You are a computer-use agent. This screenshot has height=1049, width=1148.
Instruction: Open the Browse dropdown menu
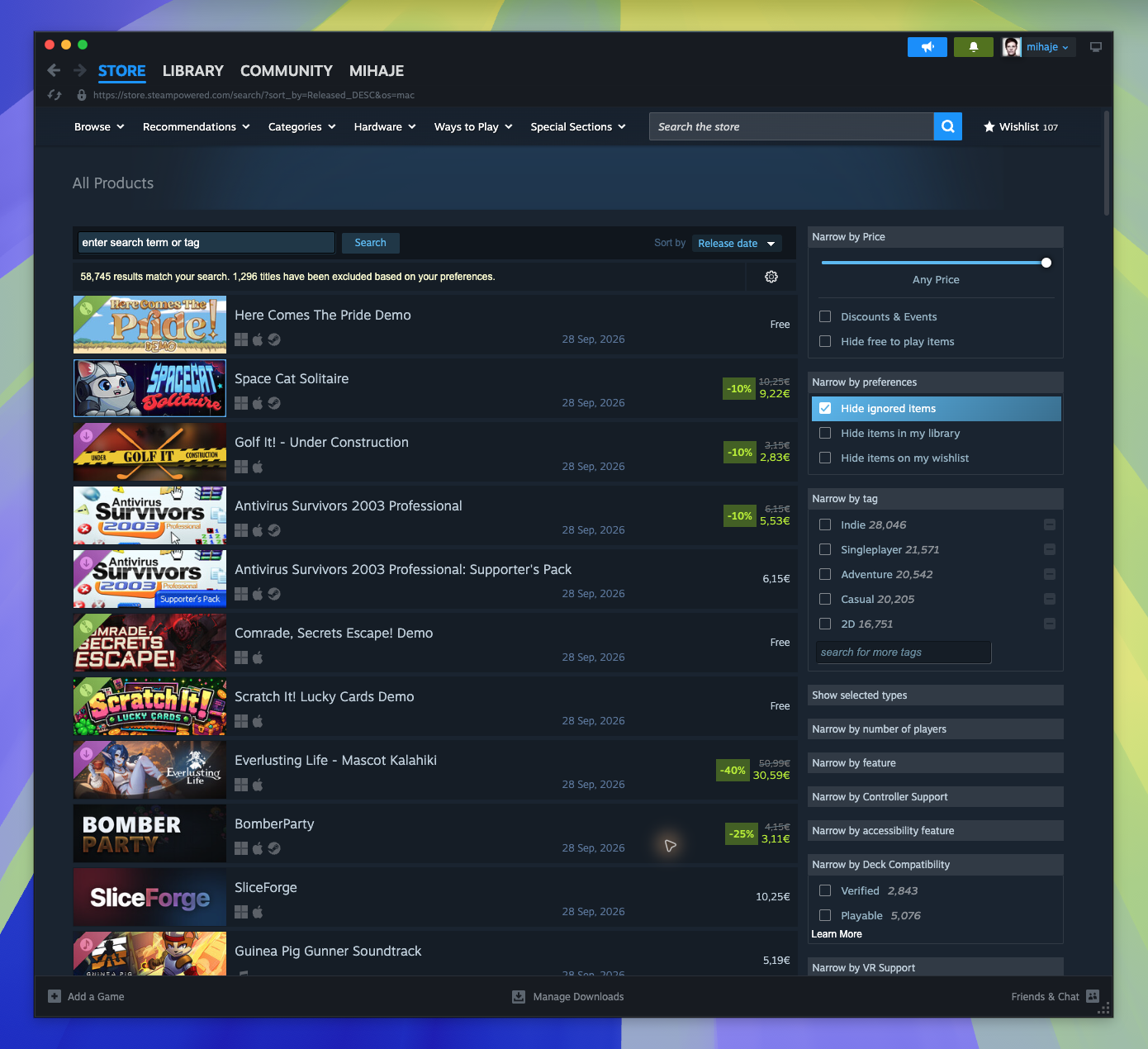[x=99, y=126]
